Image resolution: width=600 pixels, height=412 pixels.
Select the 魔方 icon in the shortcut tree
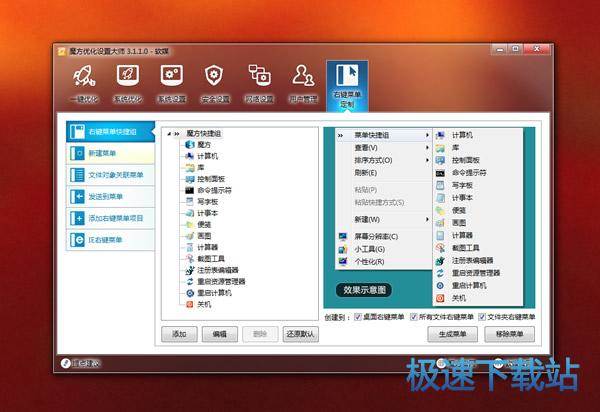190,145
